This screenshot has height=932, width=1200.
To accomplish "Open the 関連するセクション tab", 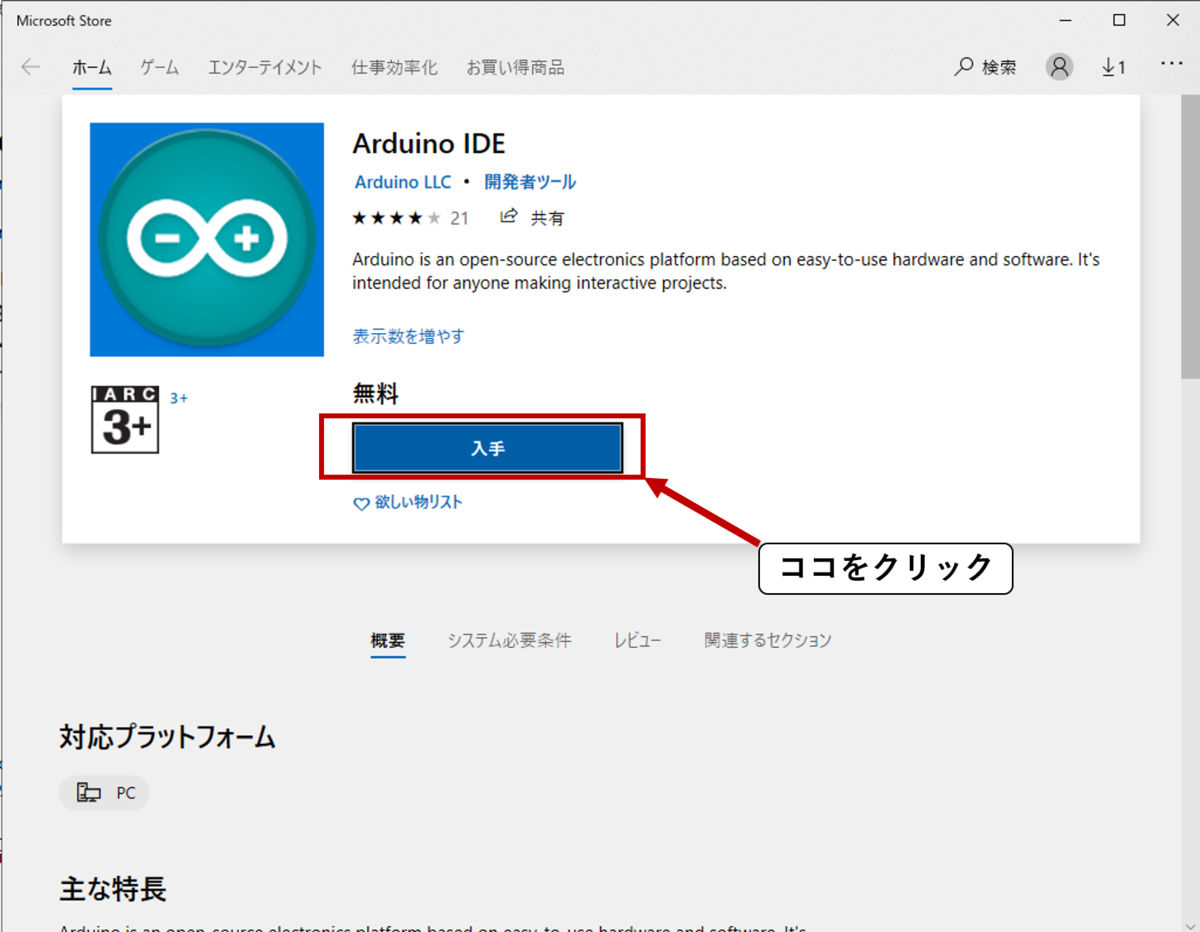I will (x=768, y=641).
